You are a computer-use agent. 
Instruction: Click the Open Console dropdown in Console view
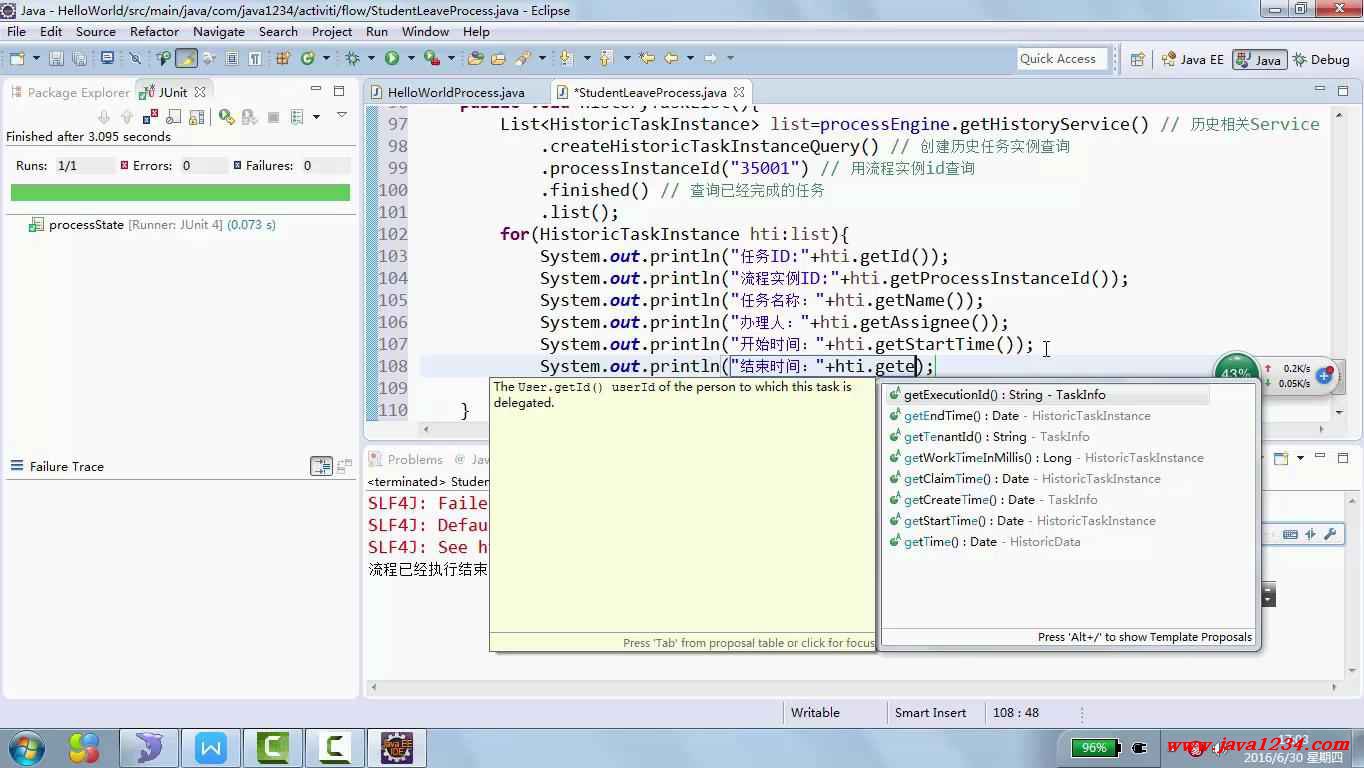coord(1300,458)
